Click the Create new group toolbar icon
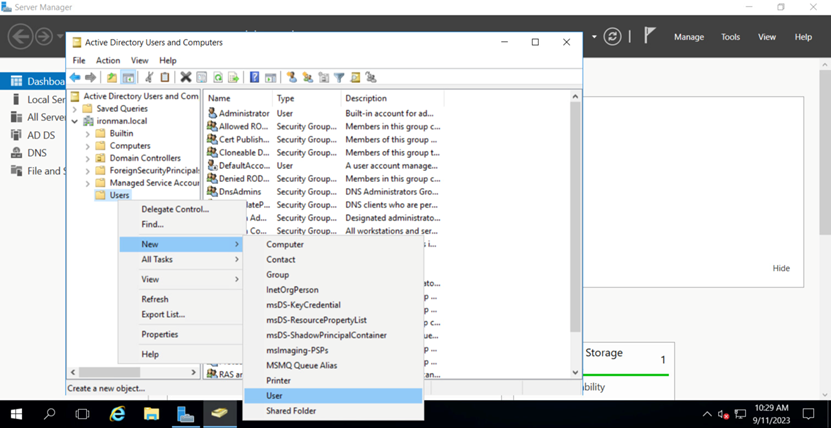This screenshot has height=428, width=831. (x=307, y=78)
